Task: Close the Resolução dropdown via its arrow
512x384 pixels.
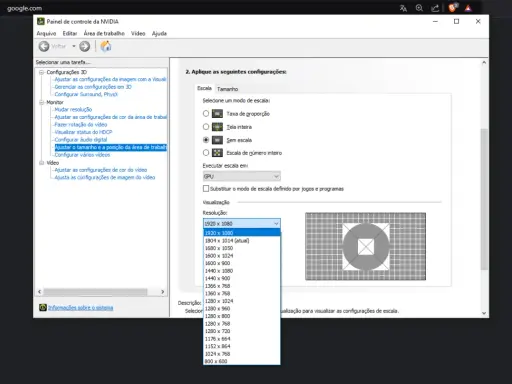Action: (276, 223)
